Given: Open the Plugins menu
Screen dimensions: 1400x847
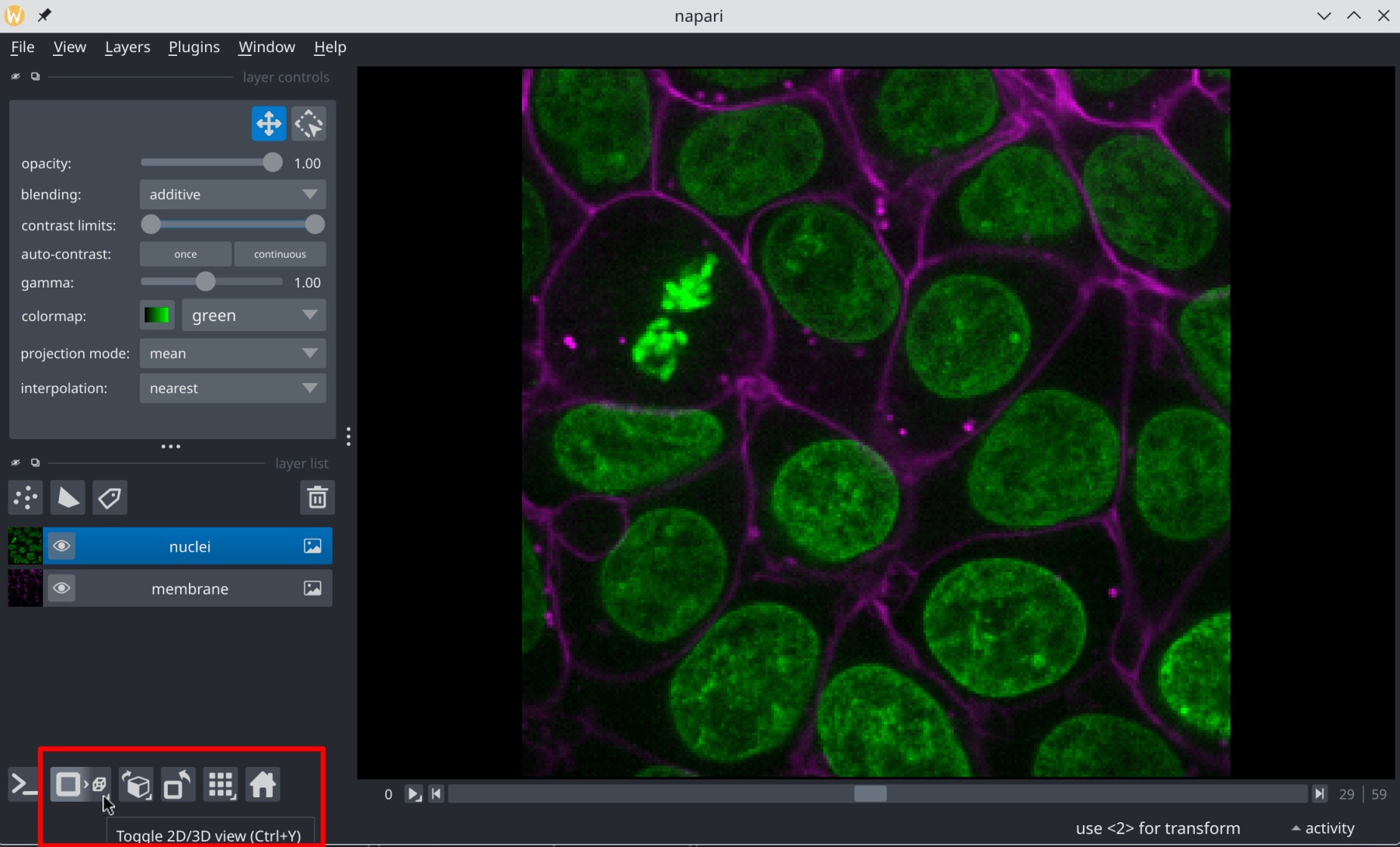Looking at the screenshot, I should pos(193,47).
